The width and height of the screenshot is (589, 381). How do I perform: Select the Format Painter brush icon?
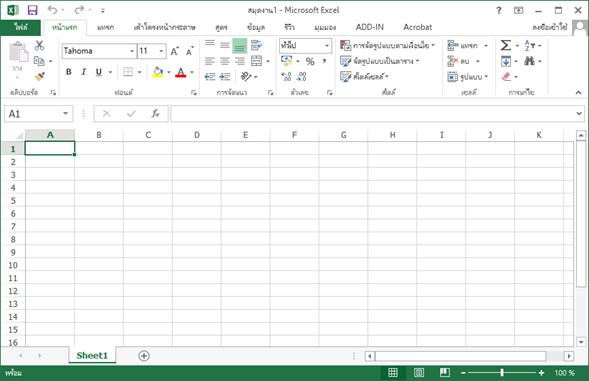(39, 76)
